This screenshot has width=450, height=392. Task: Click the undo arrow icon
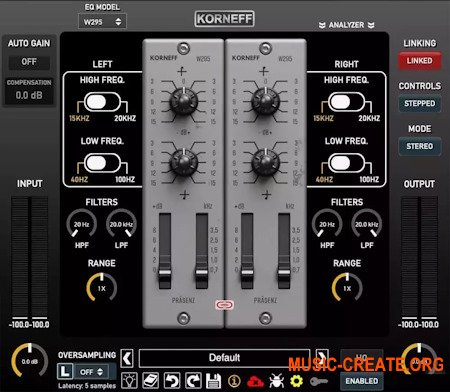(x=172, y=380)
